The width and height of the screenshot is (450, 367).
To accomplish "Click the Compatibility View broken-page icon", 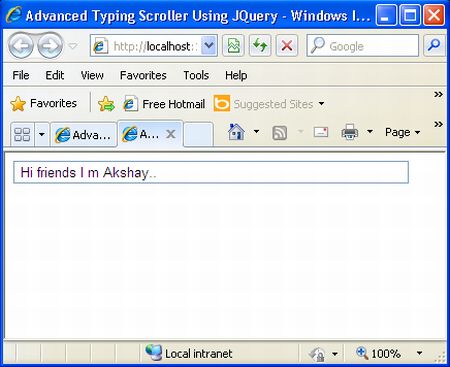I will point(233,45).
